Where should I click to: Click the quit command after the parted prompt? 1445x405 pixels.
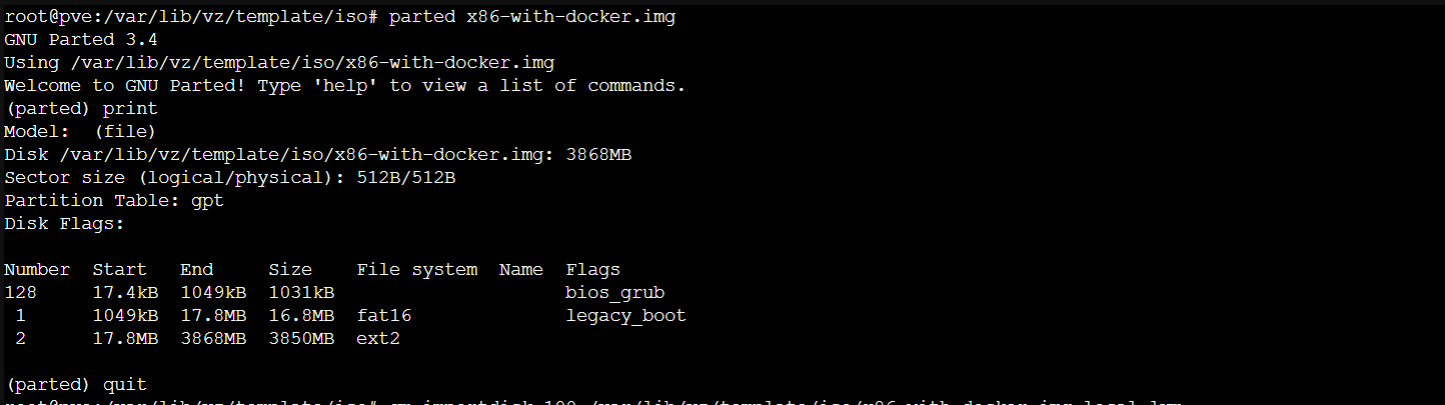(125, 385)
